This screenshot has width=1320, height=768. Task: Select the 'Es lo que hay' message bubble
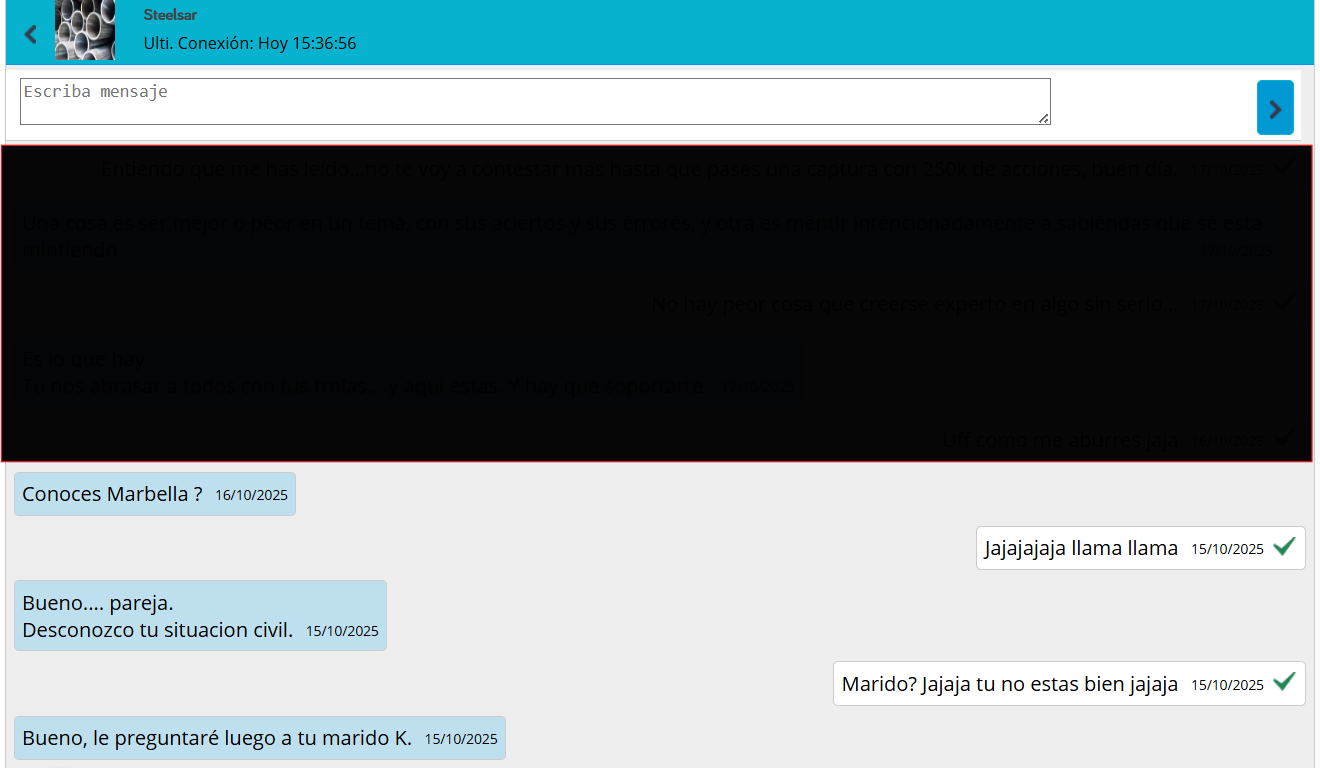(x=408, y=372)
